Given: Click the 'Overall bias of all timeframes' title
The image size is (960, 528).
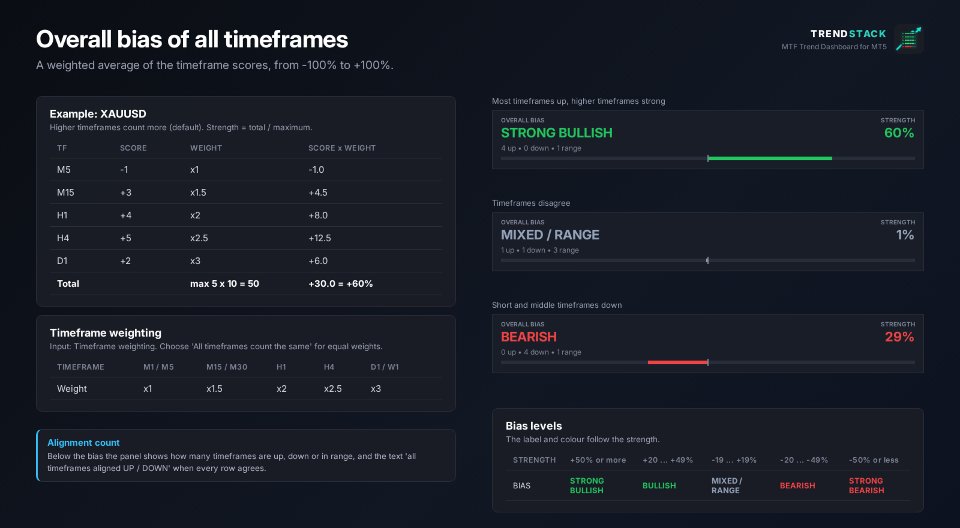Looking at the screenshot, I should [x=192, y=40].
